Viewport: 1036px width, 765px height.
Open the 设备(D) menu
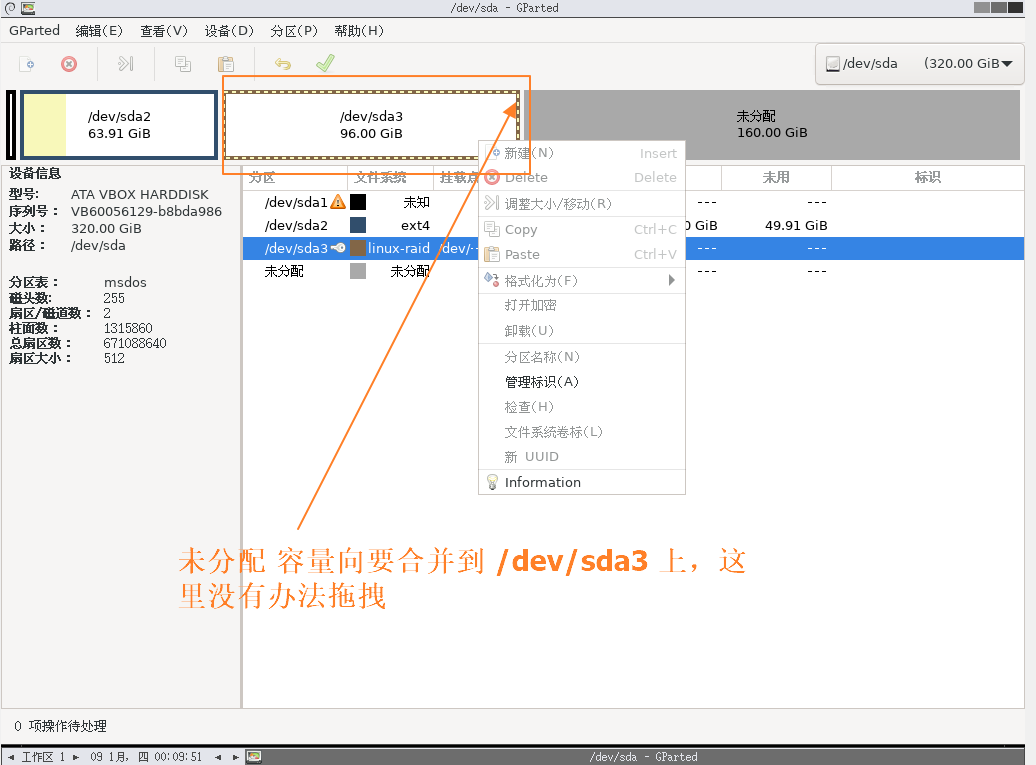[229, 31]
